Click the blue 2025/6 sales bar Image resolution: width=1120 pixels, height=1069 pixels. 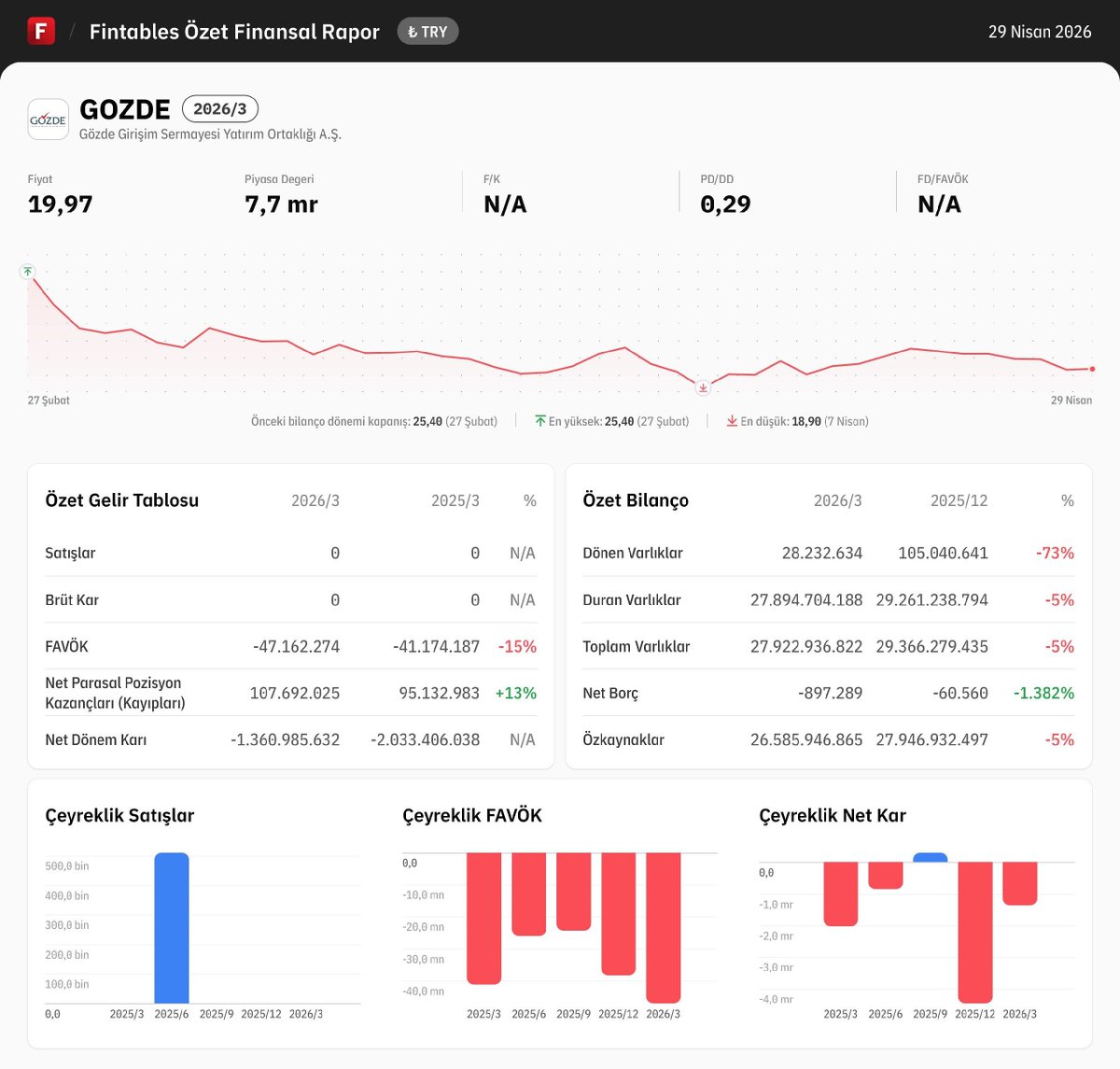[172, 928]
